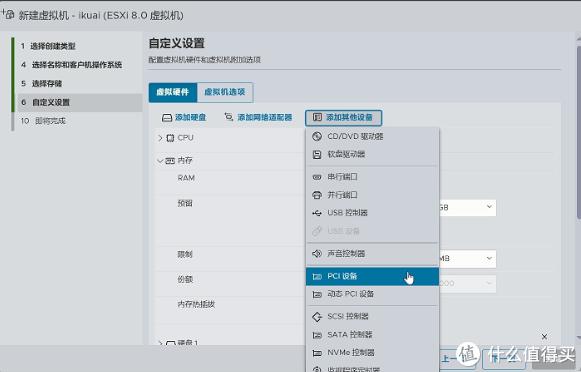Screen dimensions: 581x372
Task: Switch to the 虚拟机选项 tab
Action: coord(225,92)
